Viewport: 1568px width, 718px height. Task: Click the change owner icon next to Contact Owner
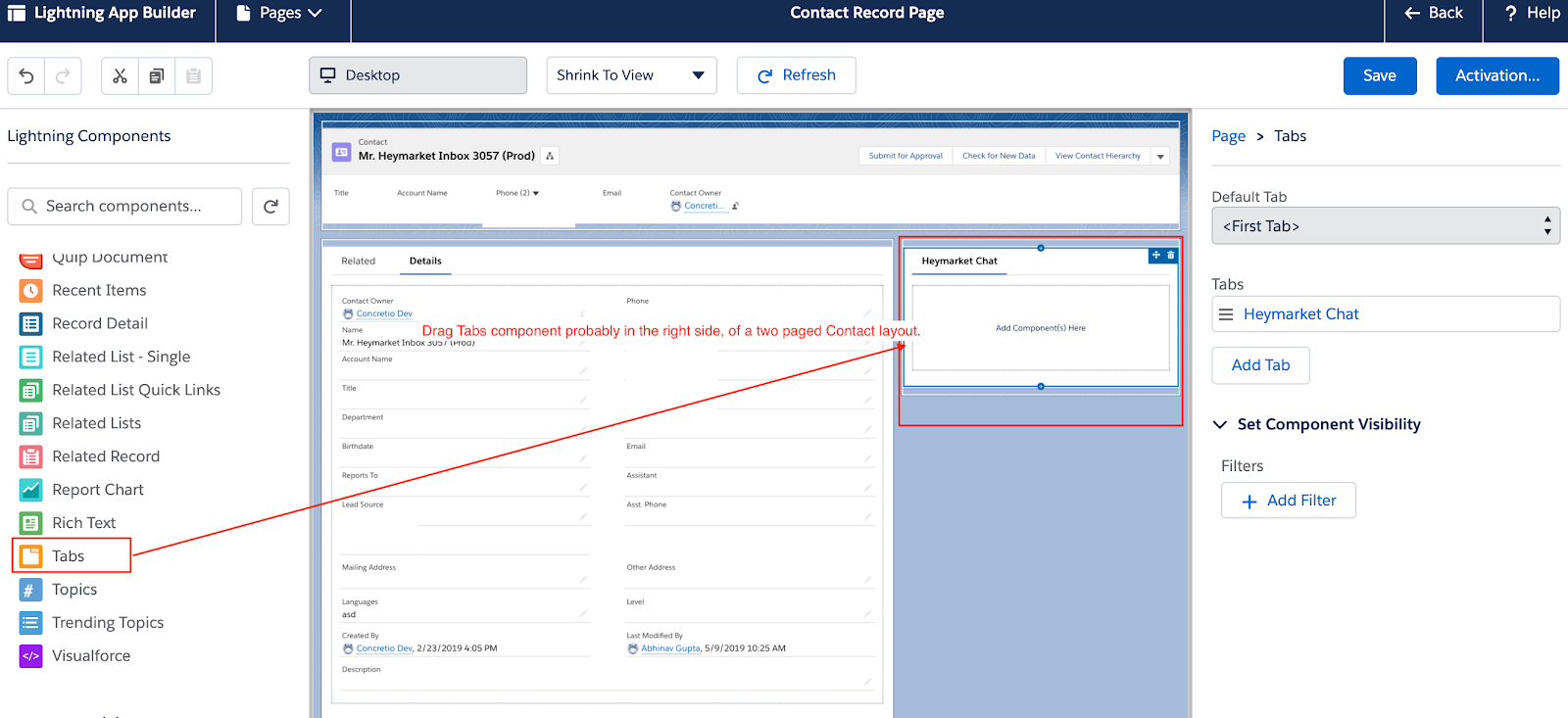pos(735,206)
